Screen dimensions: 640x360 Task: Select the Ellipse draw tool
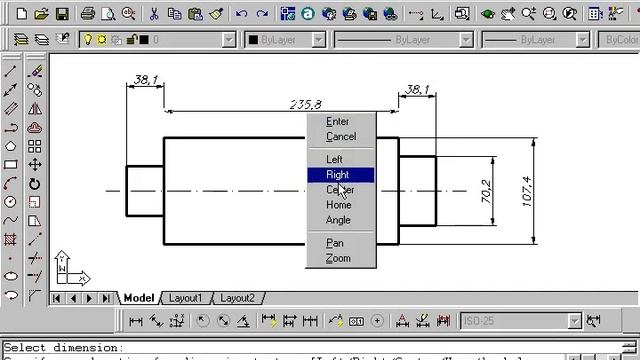11,276
